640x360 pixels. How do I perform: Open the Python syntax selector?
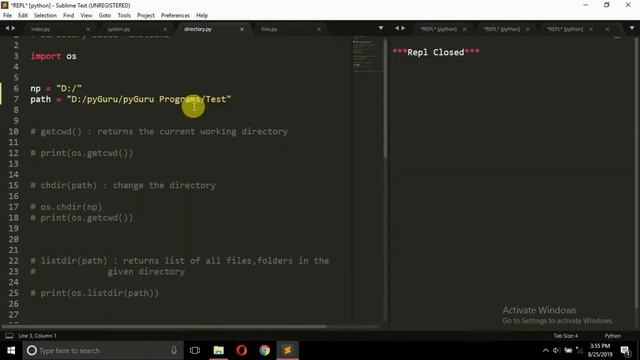pos(613,336)
